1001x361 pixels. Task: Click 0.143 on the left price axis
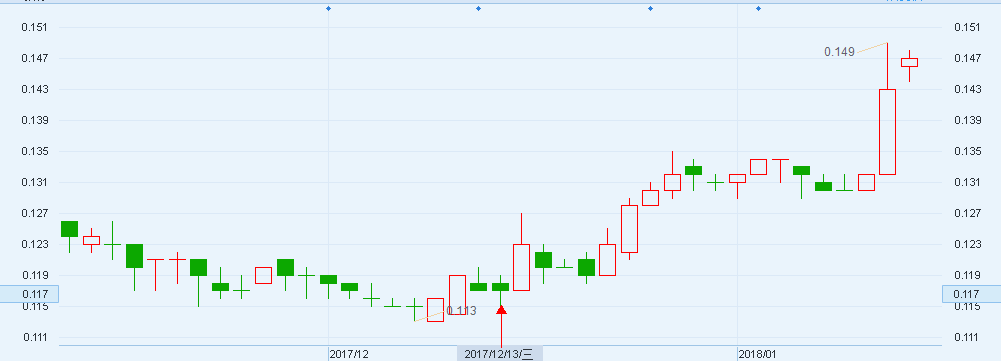(34, 89)
